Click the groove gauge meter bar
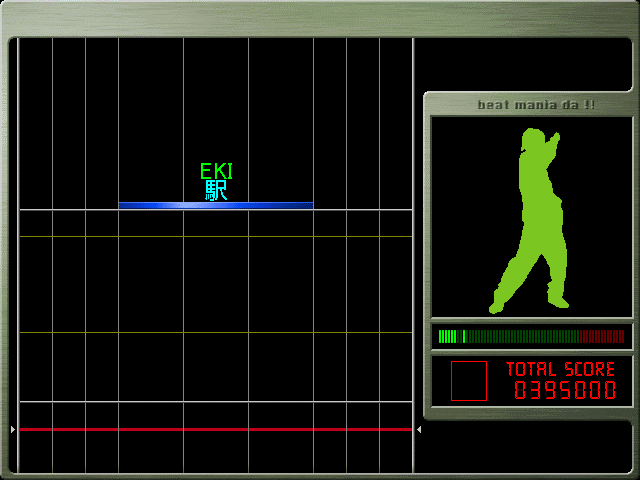The image size is (640, 480). click(x=531, y=337)
